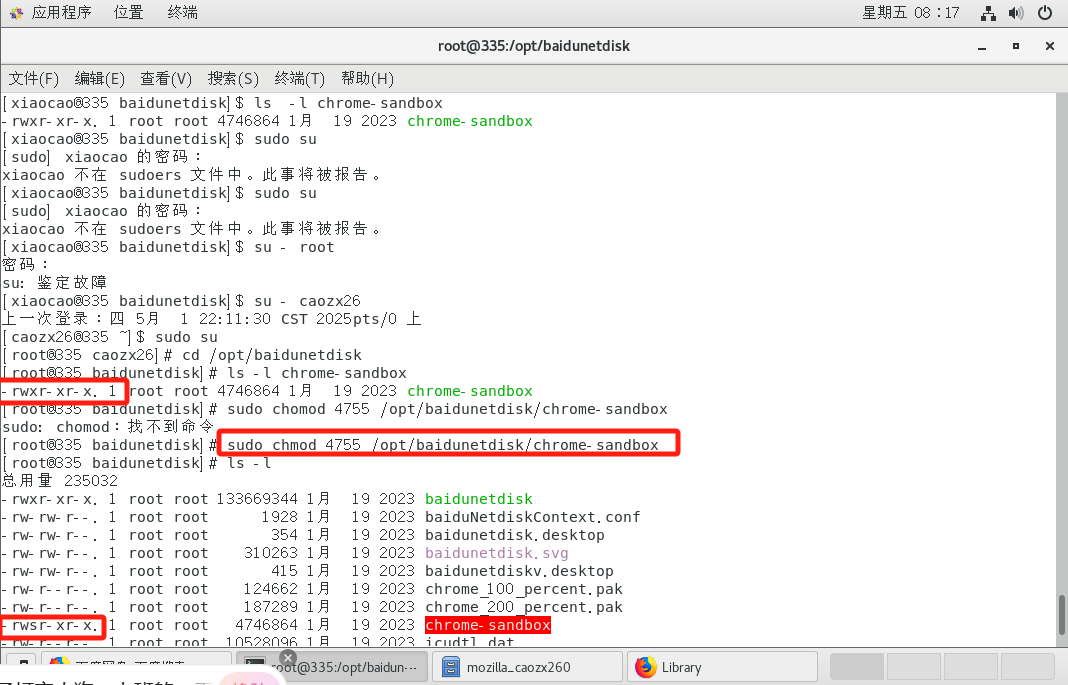Click the 总用量 235032 line
This screenshot has width=1068, height=685.
(60, 481)
